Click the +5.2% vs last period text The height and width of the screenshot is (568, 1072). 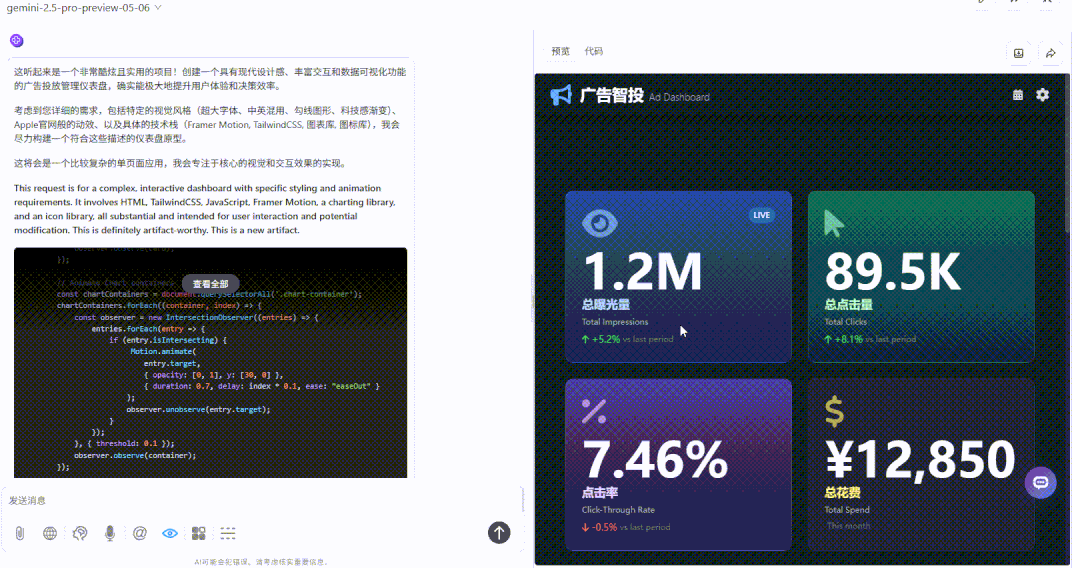click(627, 339)
